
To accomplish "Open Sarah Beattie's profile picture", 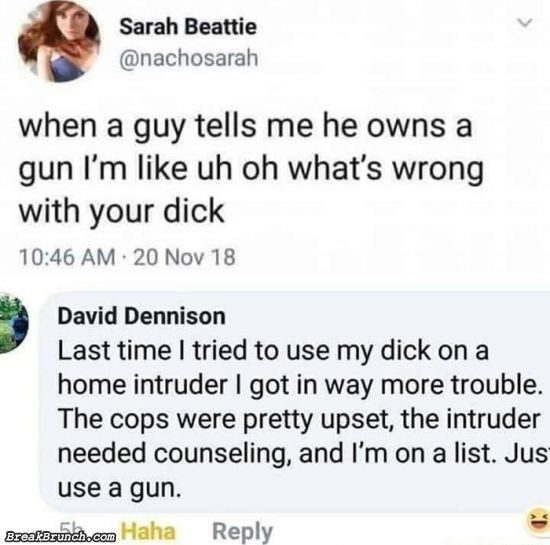I will pyautogui.click(x=59, y=41).
